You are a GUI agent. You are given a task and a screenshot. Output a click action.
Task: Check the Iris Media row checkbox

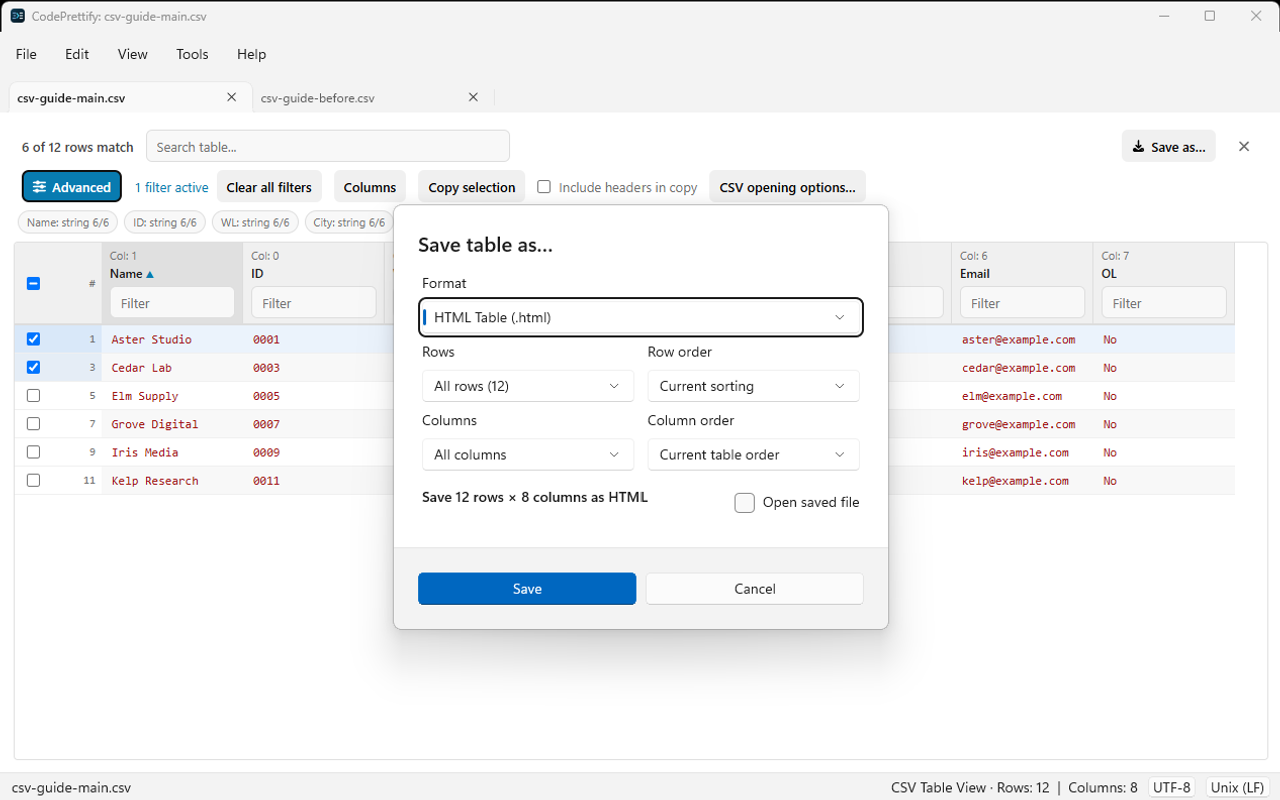(x=33, y=452)
